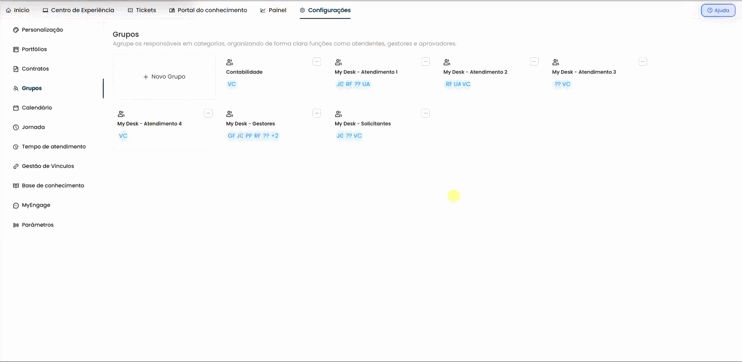Screen dimensions: 742x362
Task: Click RF member badge in Atendimento 2
Action: click(x=449, y=84)
